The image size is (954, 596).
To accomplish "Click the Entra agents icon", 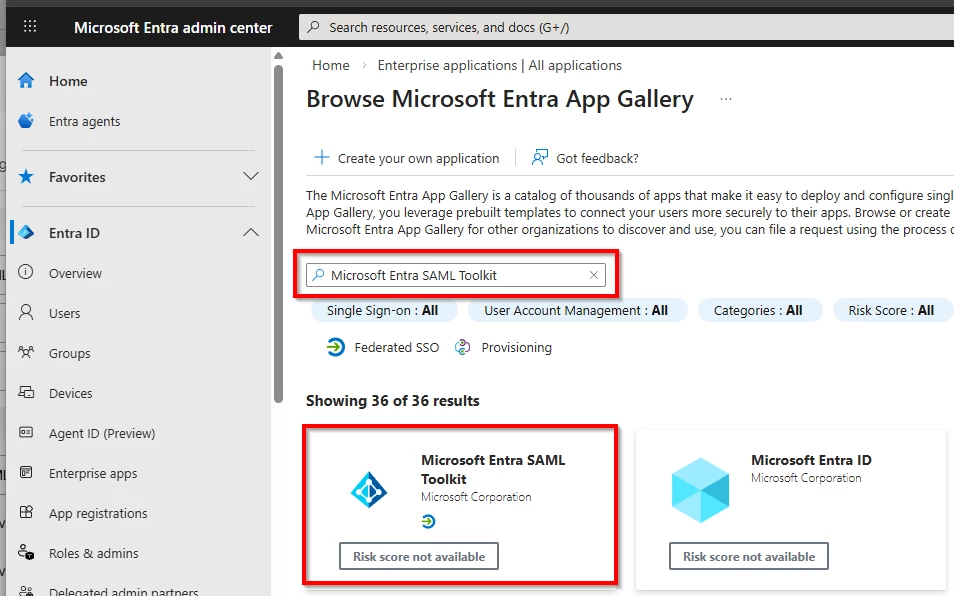I will click(26, 120).
